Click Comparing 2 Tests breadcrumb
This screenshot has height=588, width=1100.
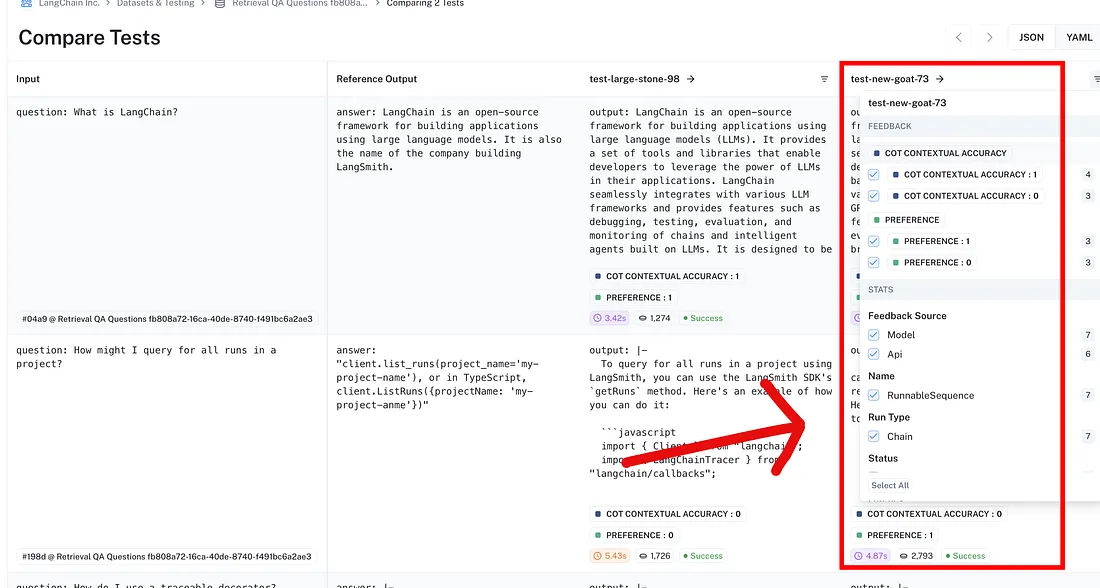click(425, 4)
